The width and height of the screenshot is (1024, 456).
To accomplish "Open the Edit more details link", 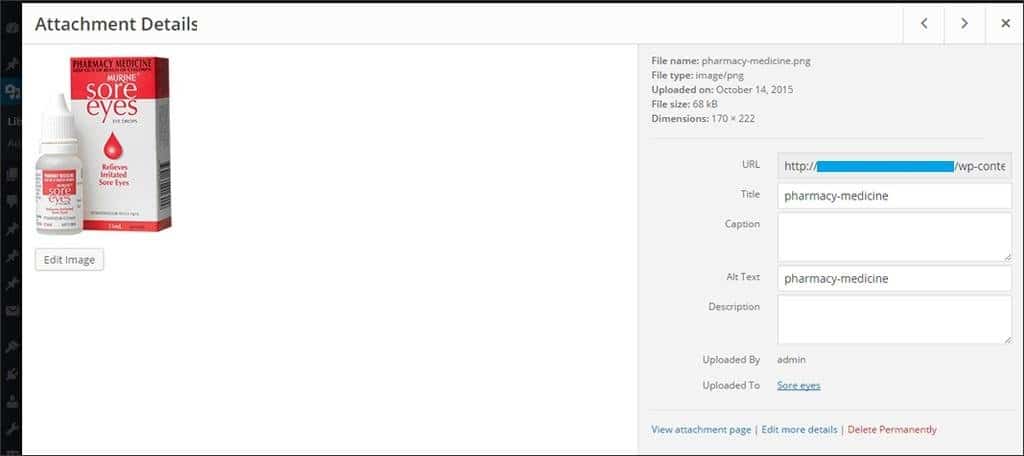I will click(799, 429).
